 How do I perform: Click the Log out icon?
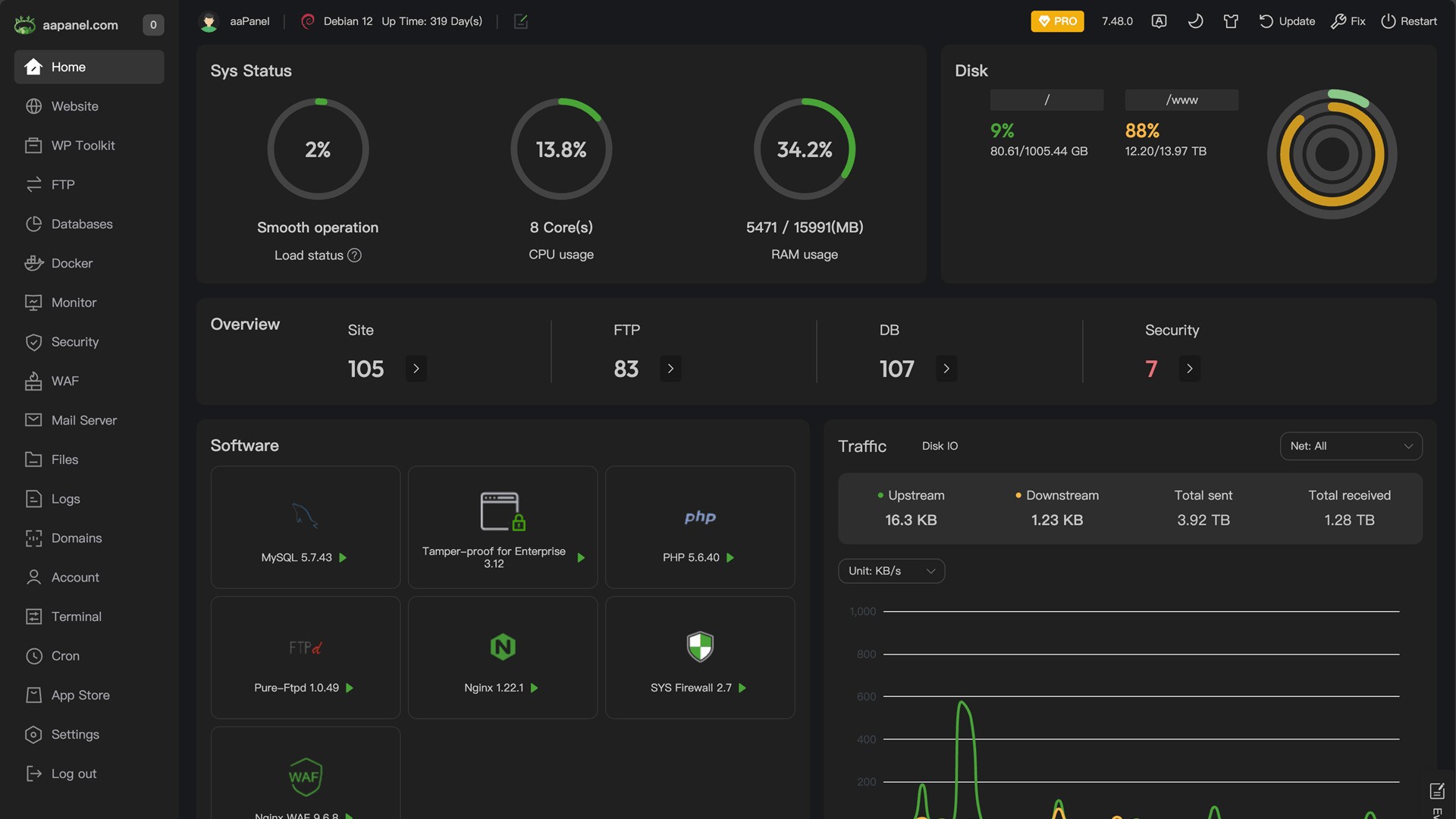33,773
